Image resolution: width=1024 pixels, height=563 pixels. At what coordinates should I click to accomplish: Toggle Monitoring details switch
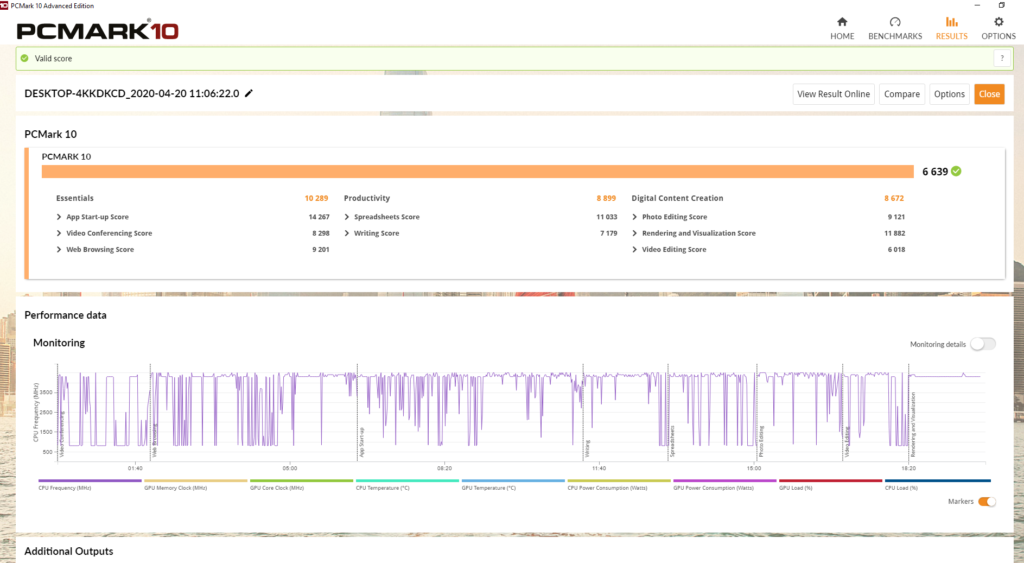point(983,344)
